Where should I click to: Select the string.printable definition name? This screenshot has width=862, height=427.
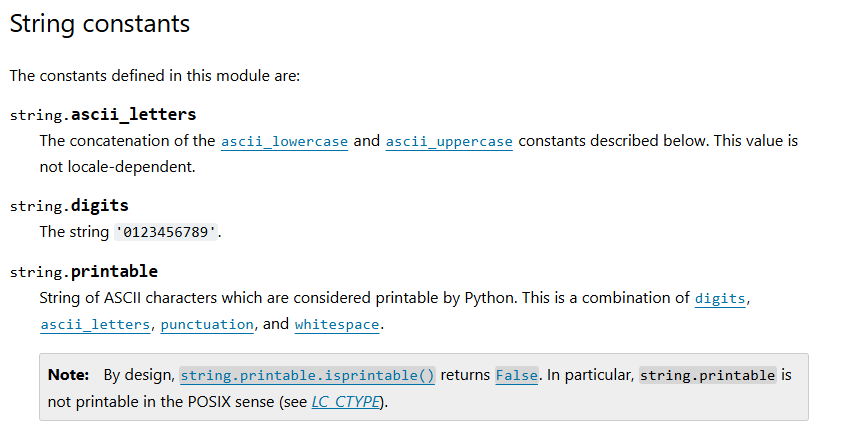84,271
